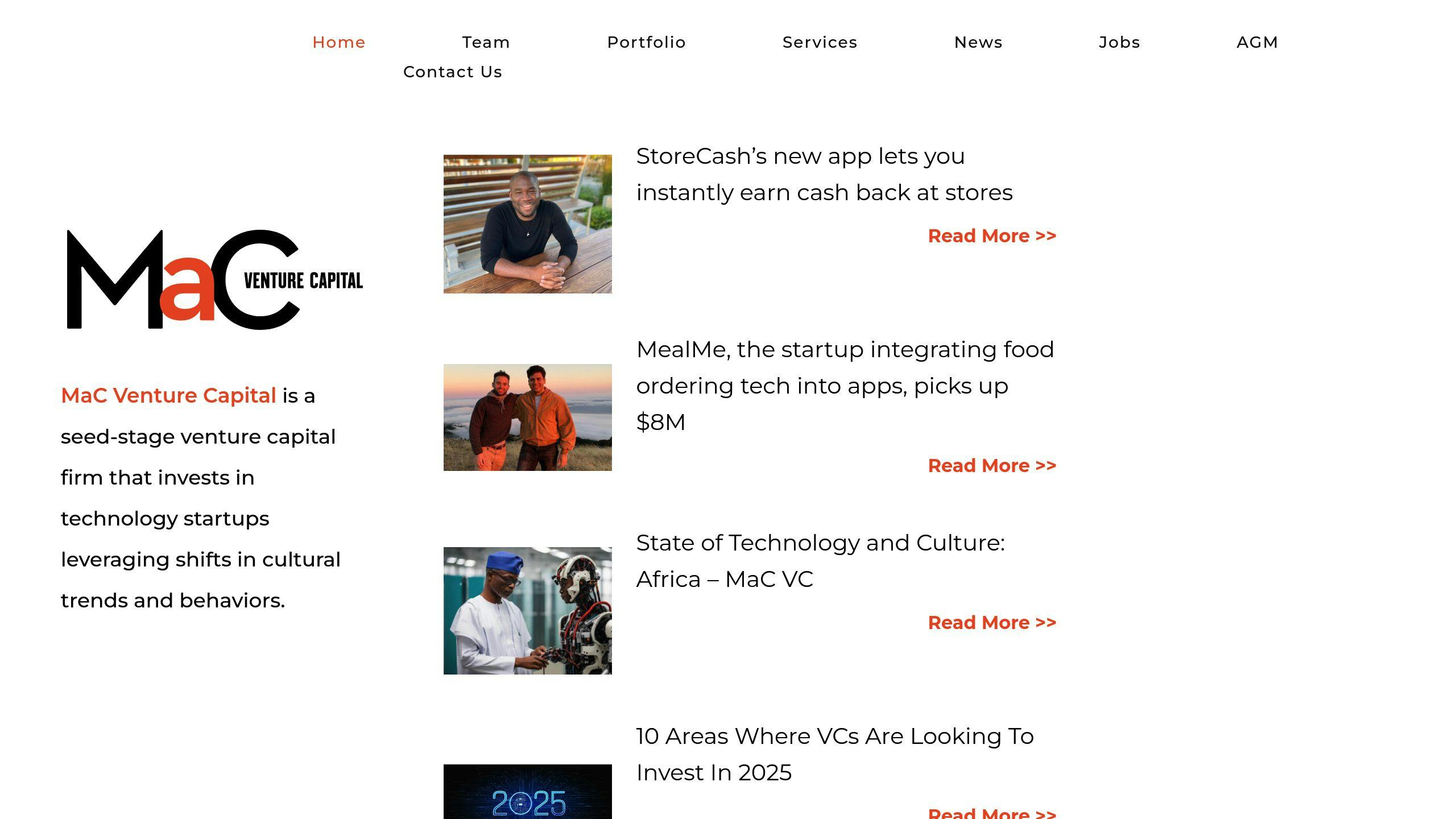
Task: Navigate to the Services page
Action: pos(820,42)
